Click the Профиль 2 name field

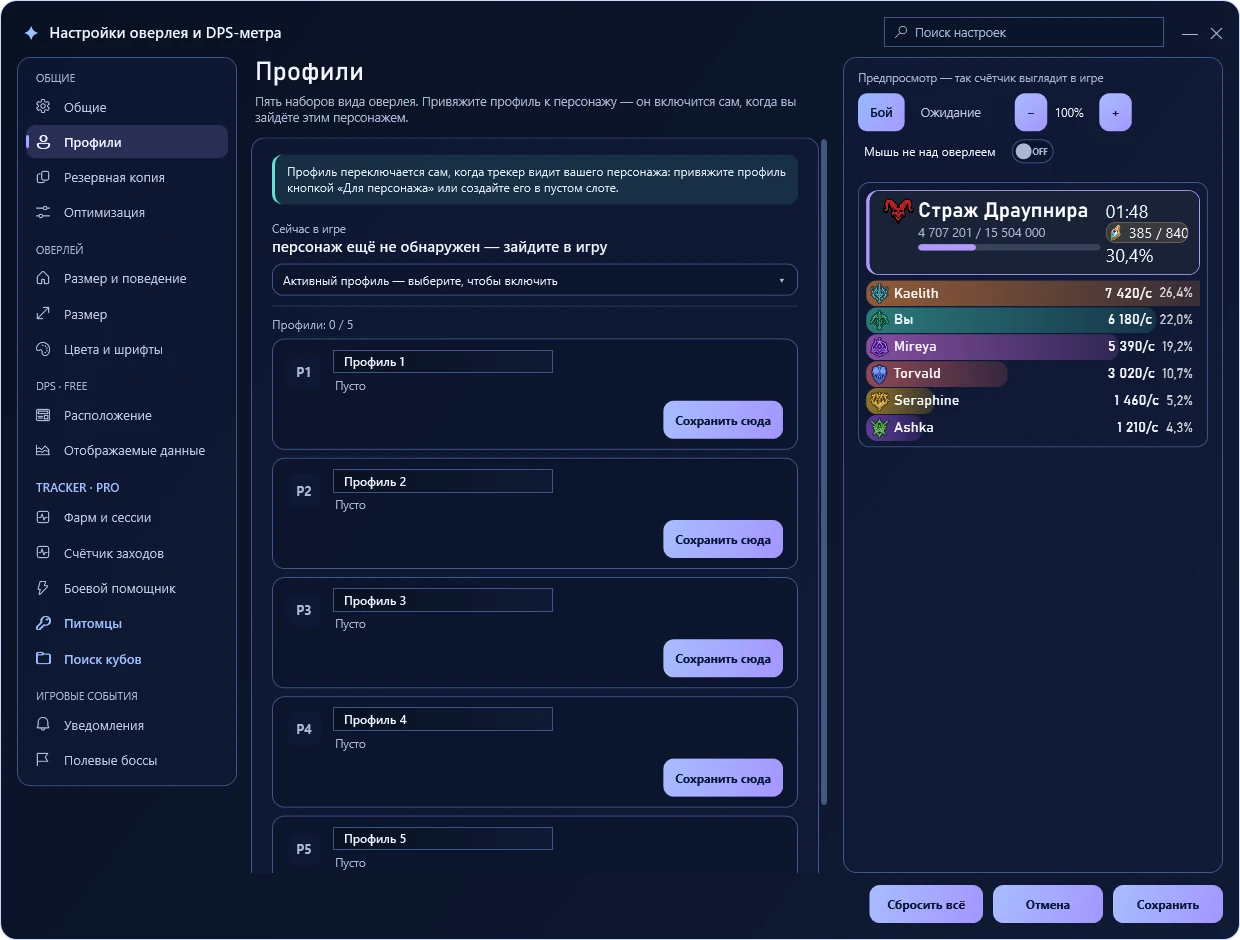click(443, 481)
